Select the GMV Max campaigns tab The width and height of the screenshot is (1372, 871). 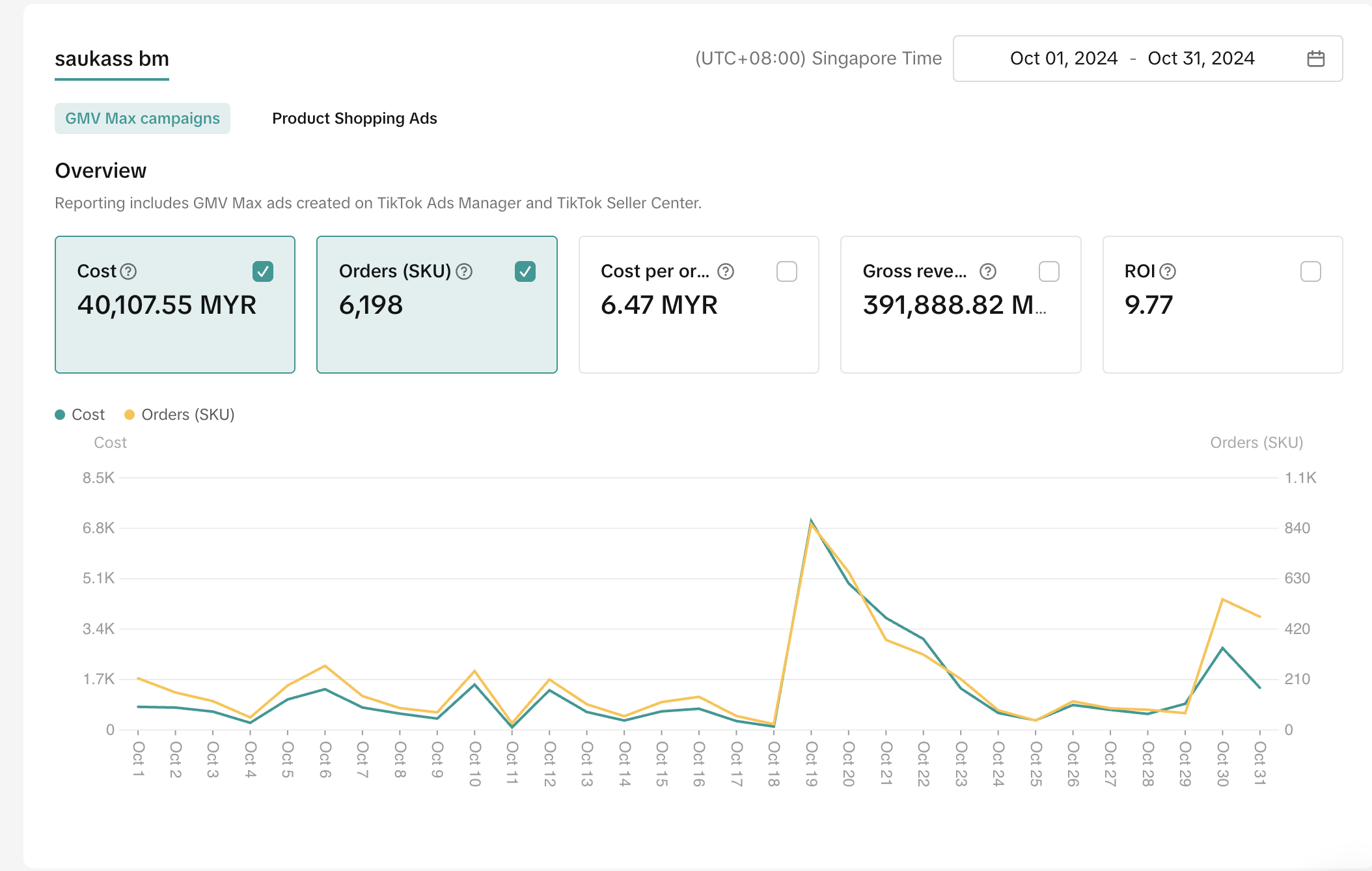coord(143,118)
